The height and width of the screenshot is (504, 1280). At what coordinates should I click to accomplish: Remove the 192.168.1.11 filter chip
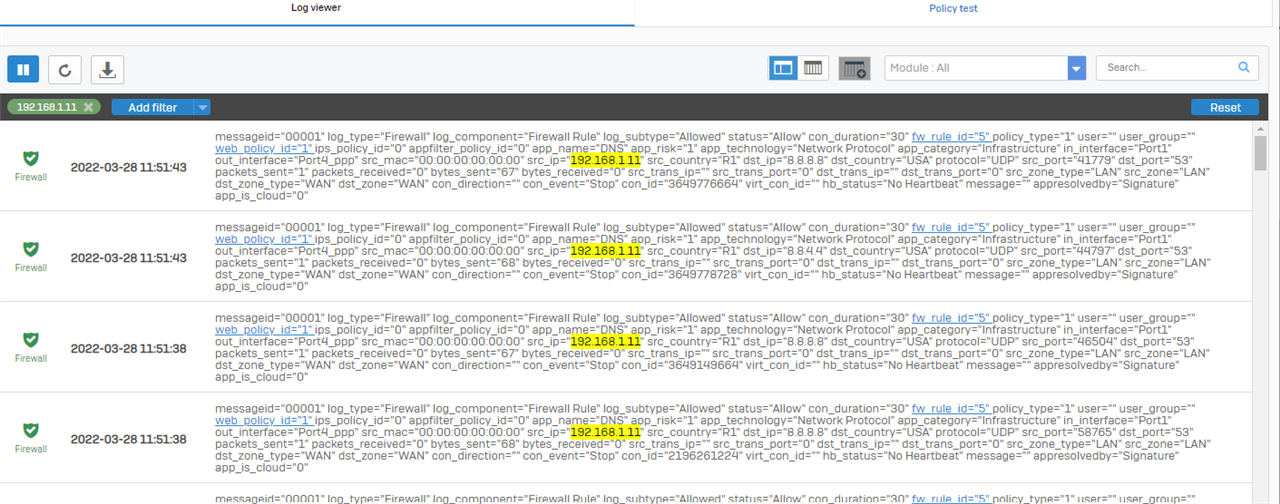88,107
